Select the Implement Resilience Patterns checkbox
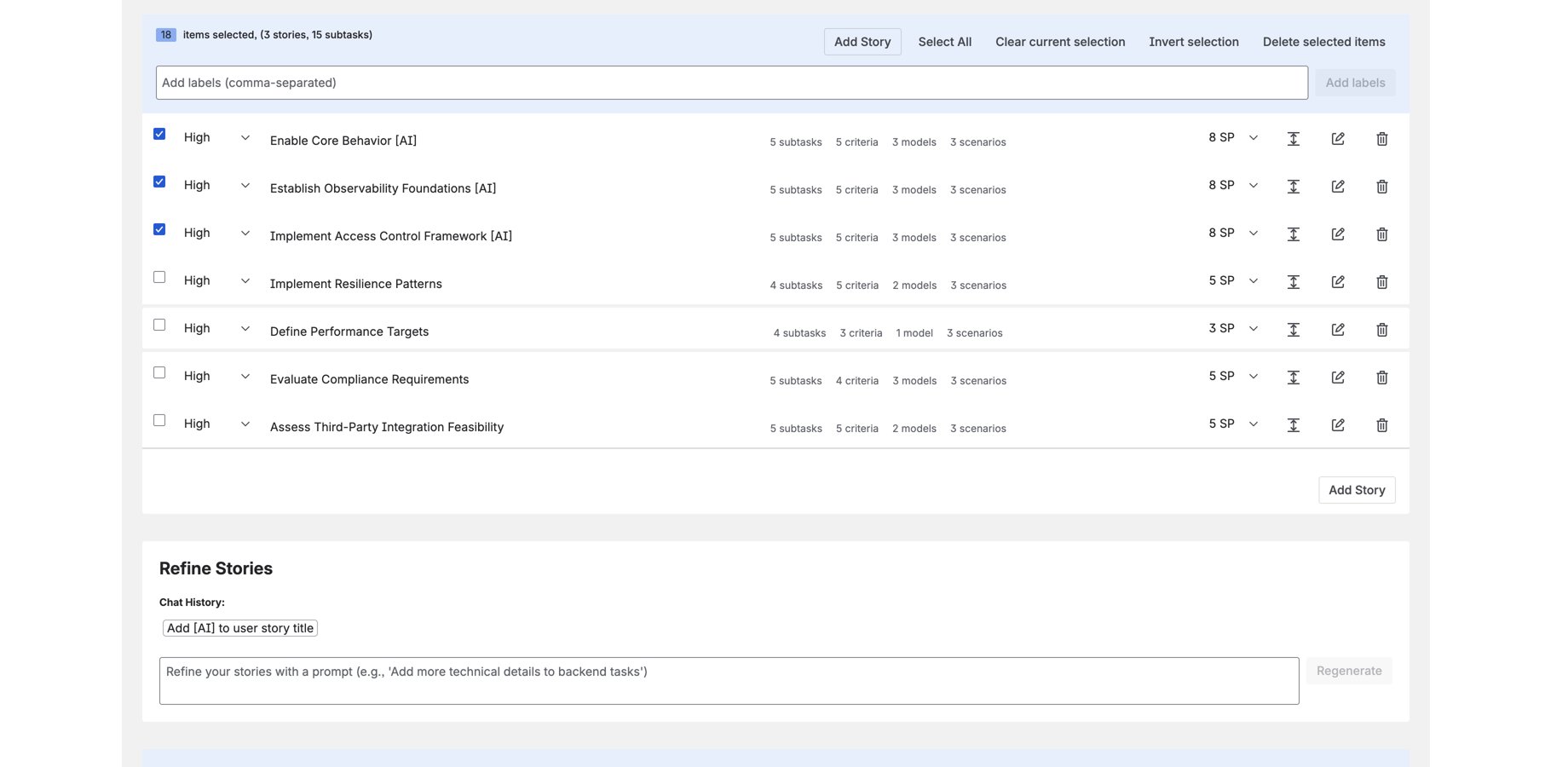Viewport: 1568px width, 767px height. tap(159, 276)
